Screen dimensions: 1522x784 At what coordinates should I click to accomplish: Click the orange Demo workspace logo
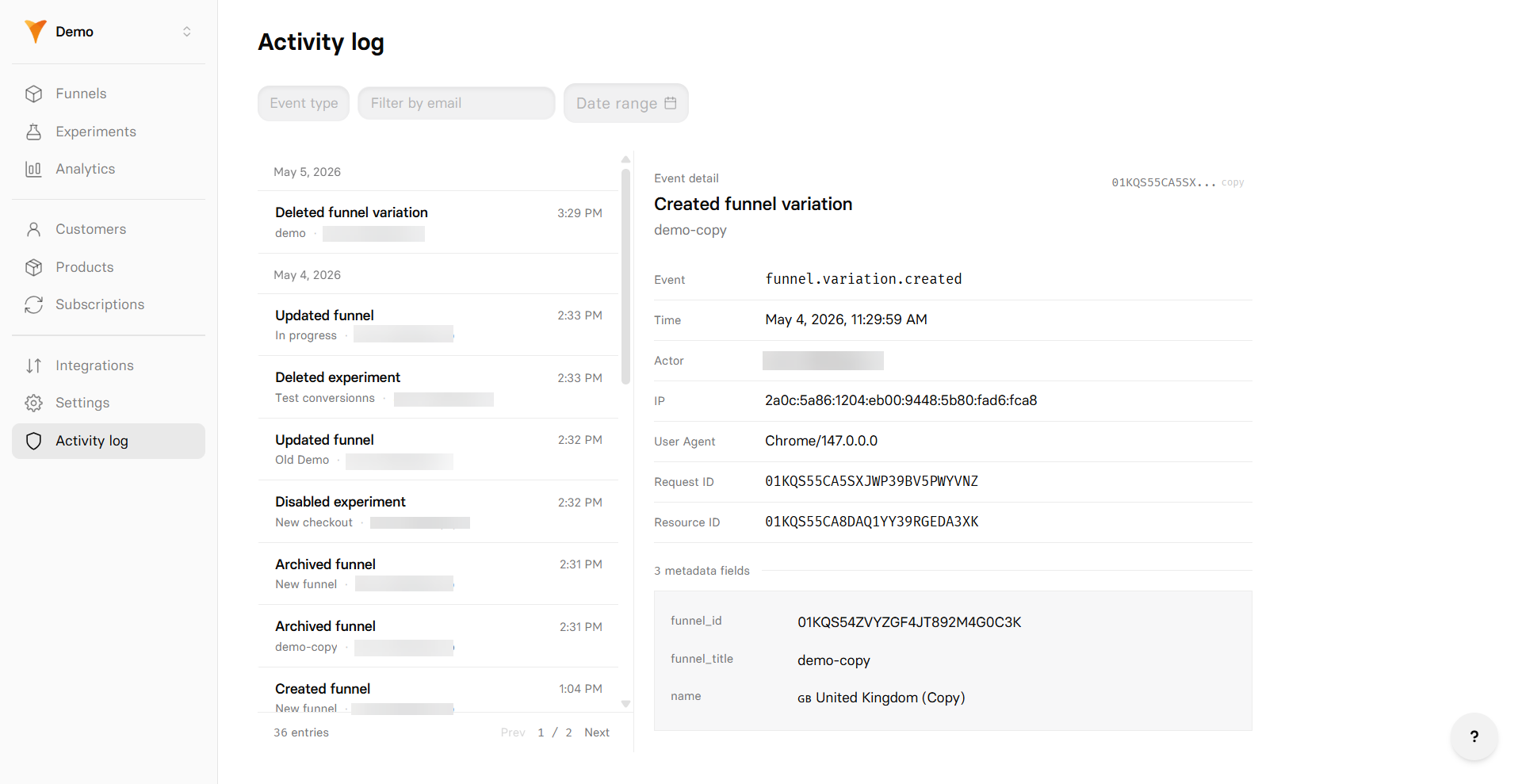pyautogui.click(x=36, y=32)
